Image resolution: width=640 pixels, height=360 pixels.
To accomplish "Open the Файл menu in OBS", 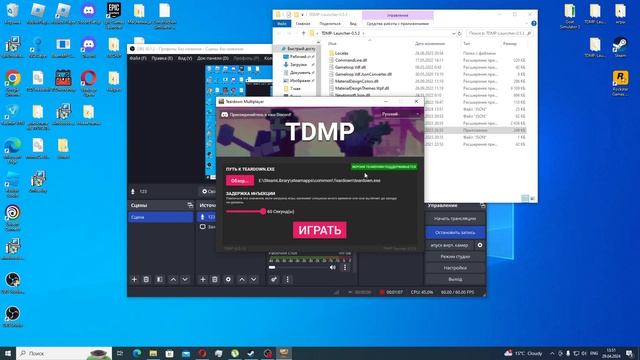I will [138, 58].
